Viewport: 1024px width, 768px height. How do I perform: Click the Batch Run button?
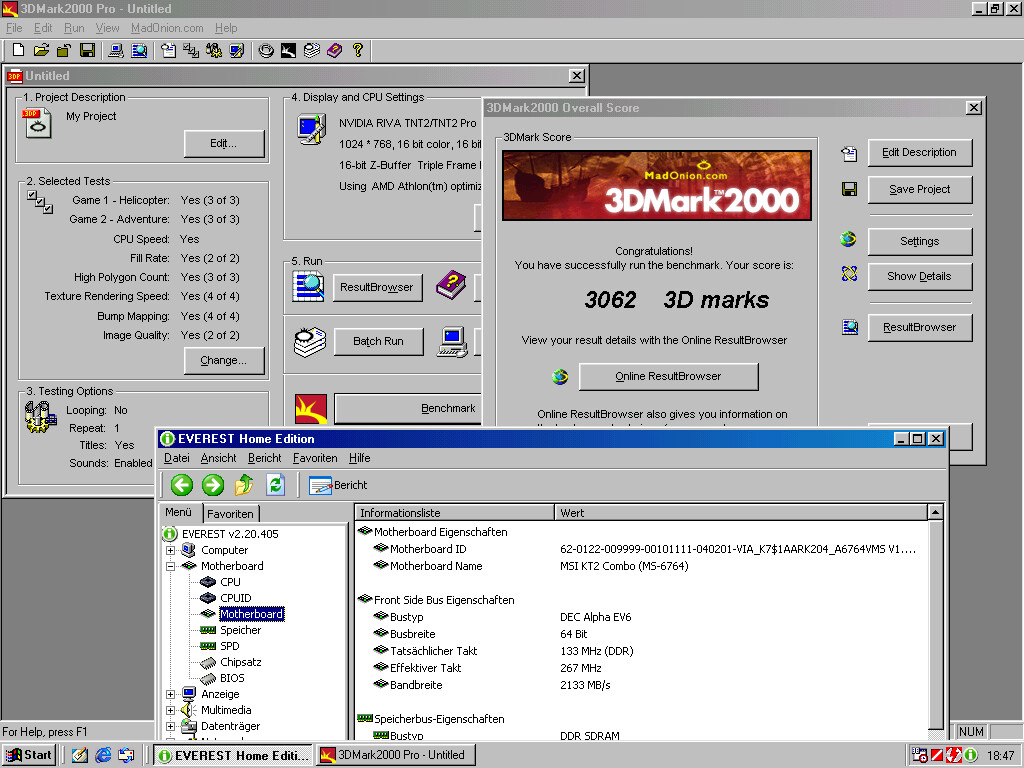pos(378,342)
